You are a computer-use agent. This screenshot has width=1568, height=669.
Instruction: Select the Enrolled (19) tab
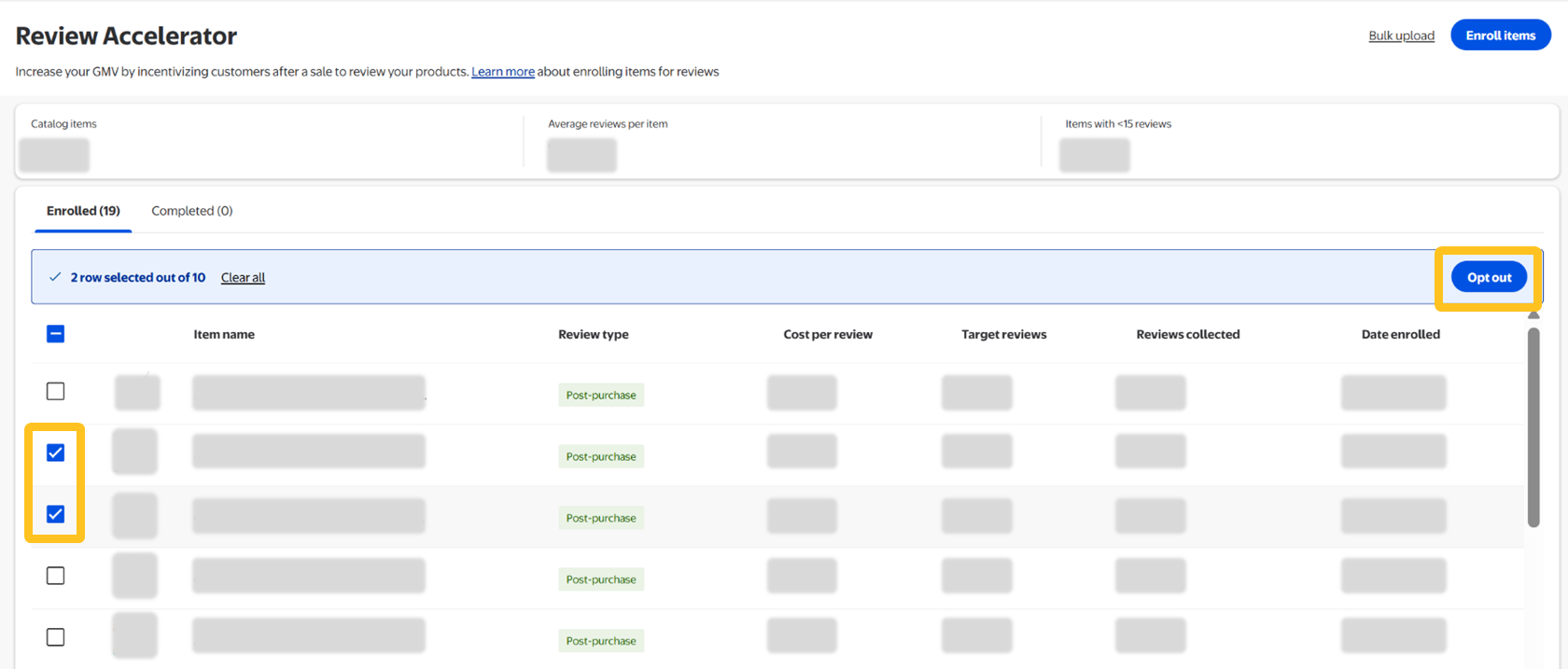click(83, 211)
